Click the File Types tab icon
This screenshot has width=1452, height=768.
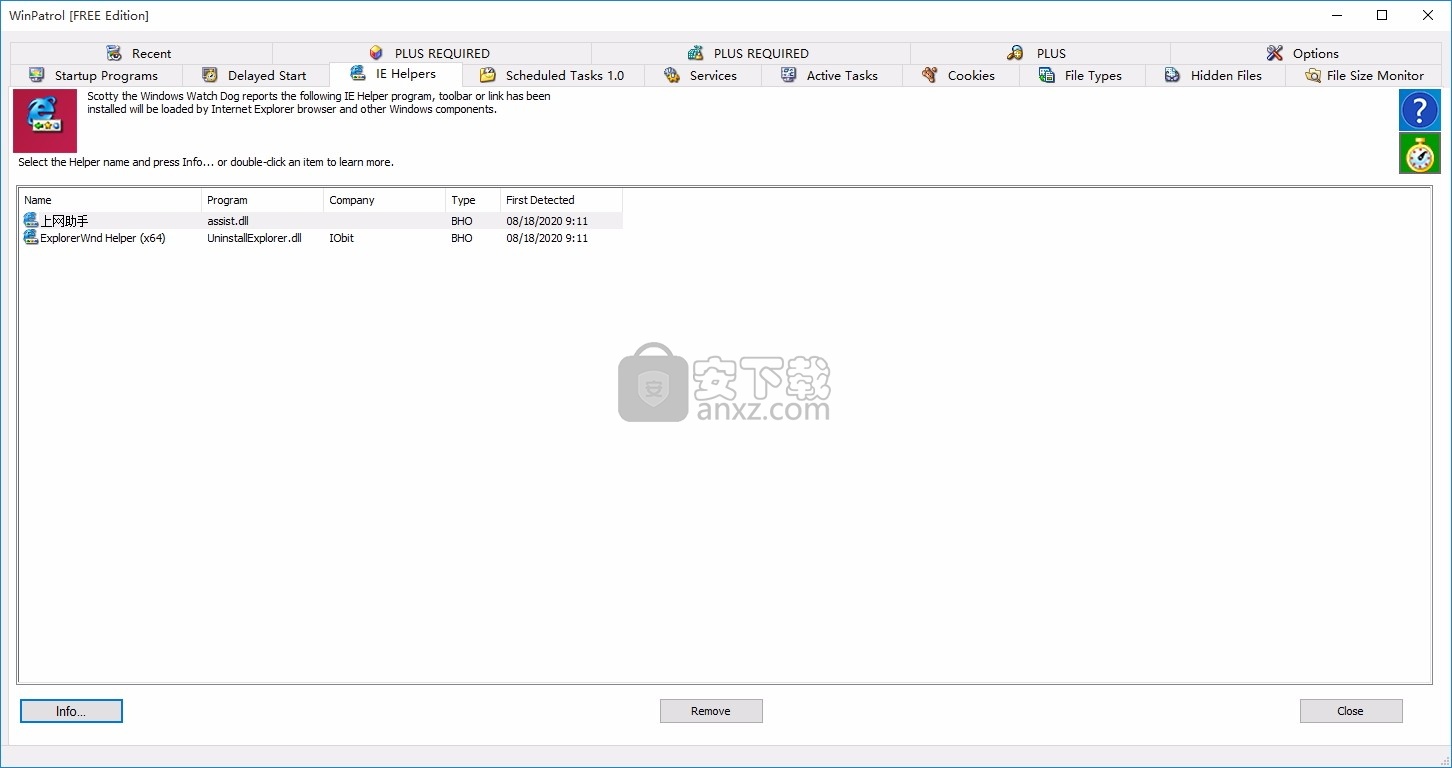pos(1047,75)
